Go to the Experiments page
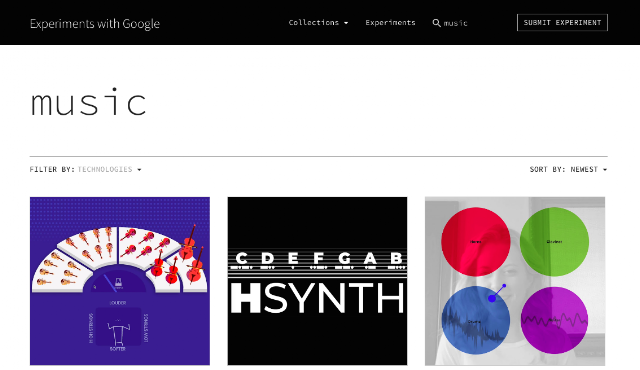The width and height of the screenshot is (640, 370). click(x=390, y=23)
